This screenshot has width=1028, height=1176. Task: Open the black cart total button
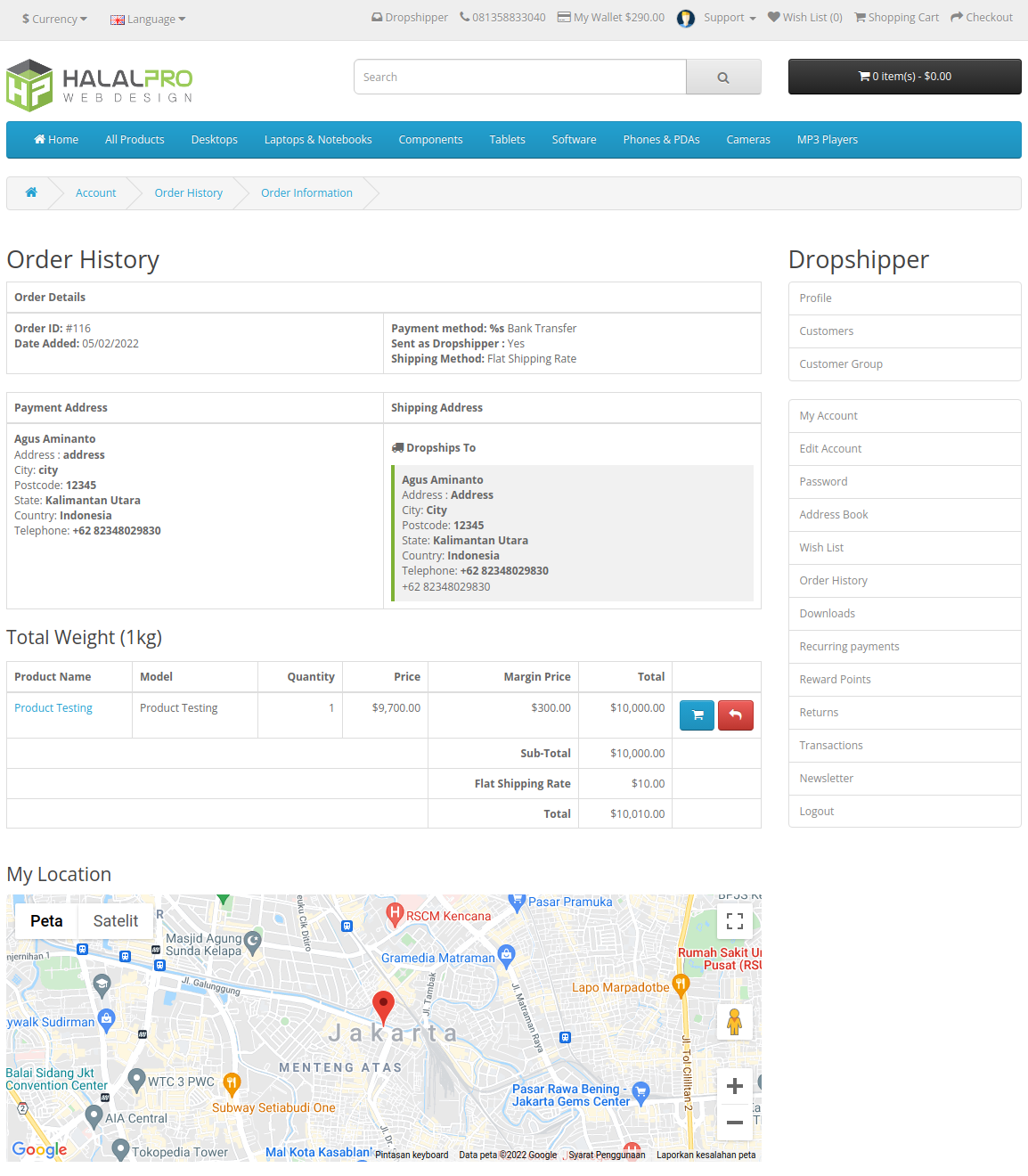click(904, 77)
